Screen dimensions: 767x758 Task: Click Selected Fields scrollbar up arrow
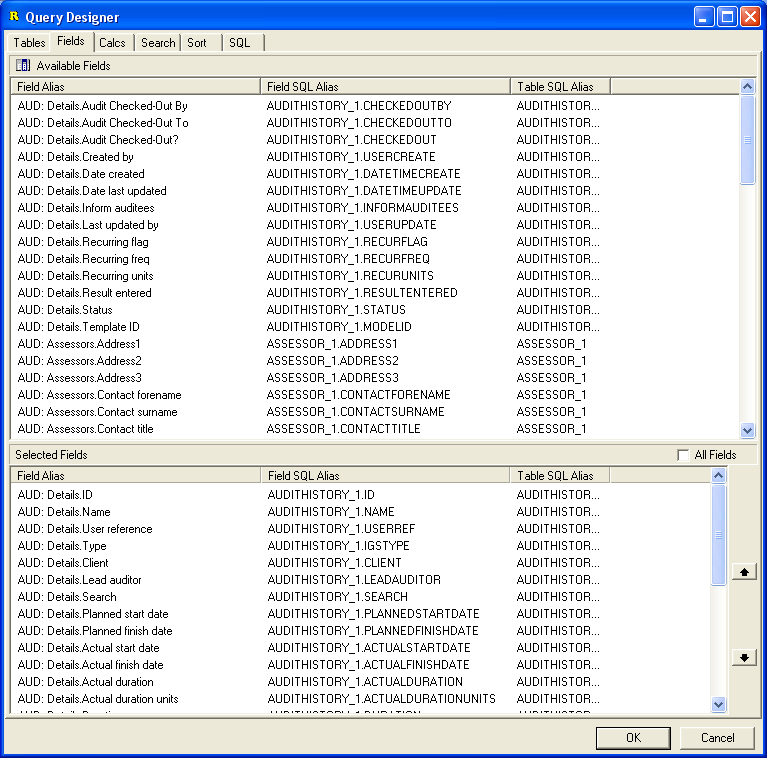tap(718, 475)
